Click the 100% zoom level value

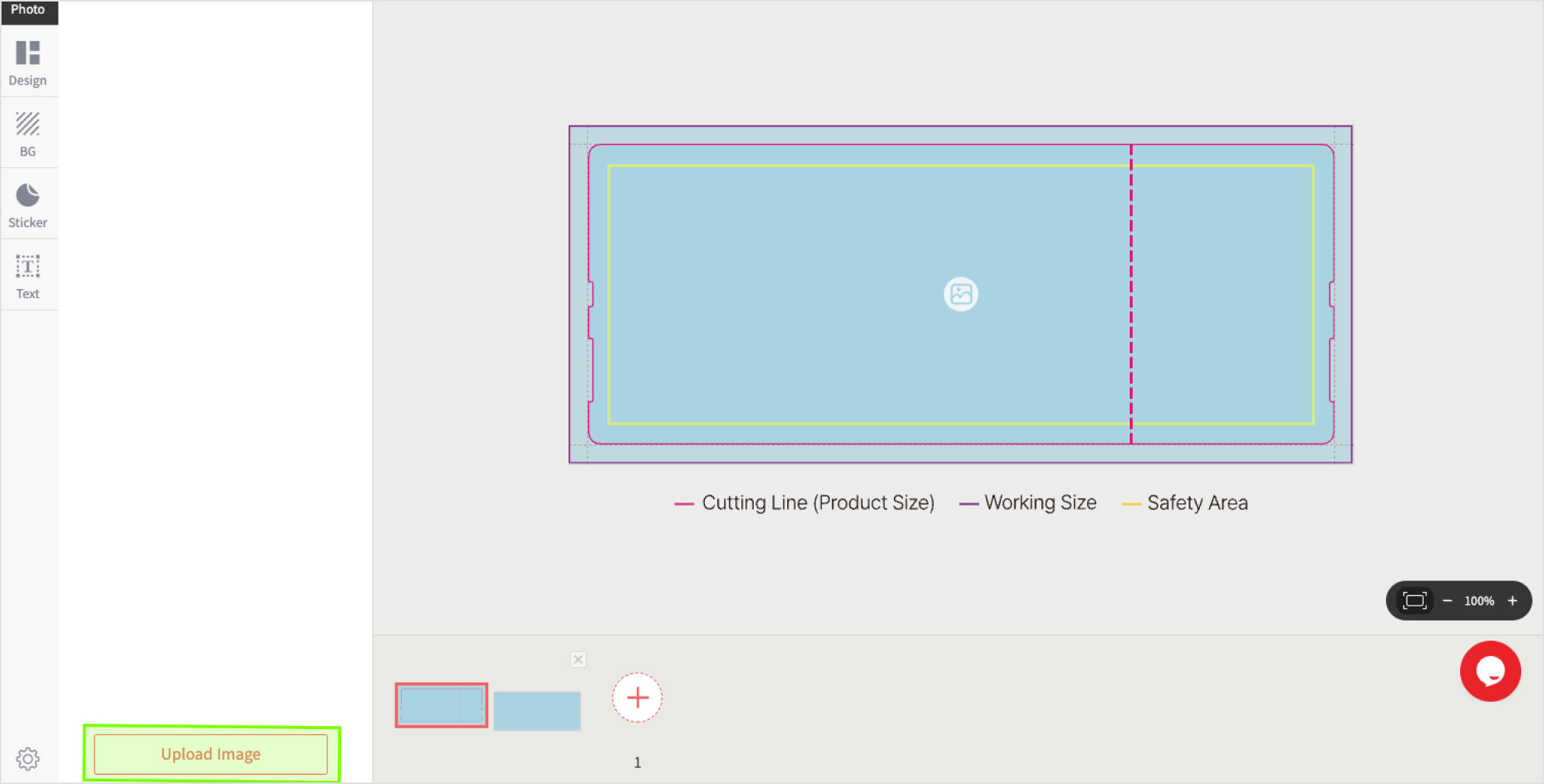(1478, 601)
